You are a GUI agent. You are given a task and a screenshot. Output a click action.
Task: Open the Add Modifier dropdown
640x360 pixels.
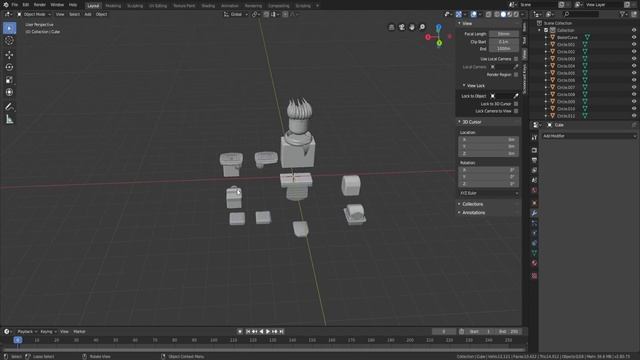(x=589, y=136)
